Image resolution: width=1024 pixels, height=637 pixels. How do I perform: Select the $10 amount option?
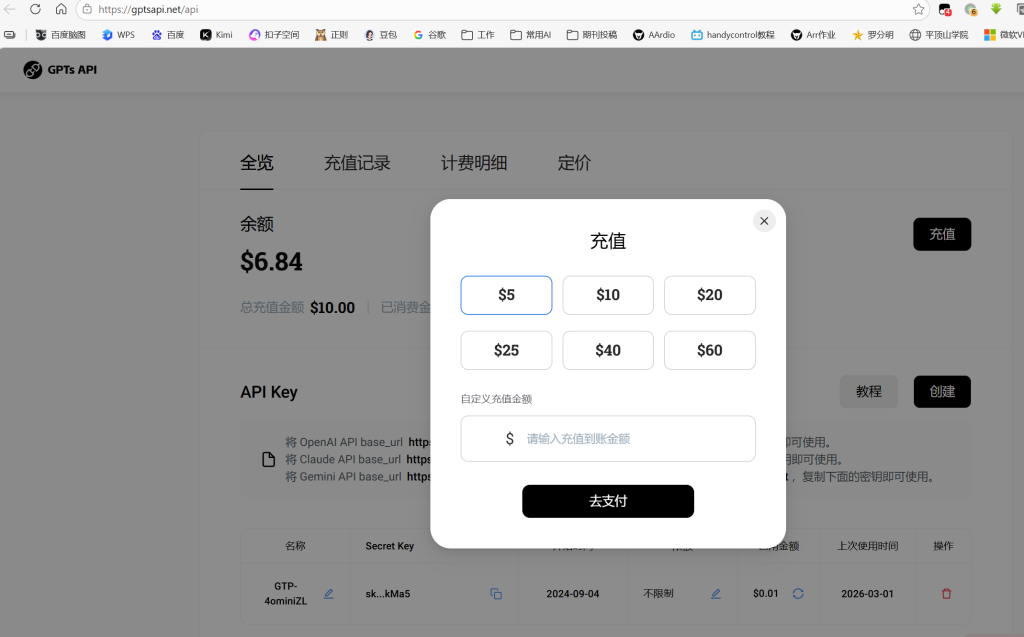coord(608,295)
